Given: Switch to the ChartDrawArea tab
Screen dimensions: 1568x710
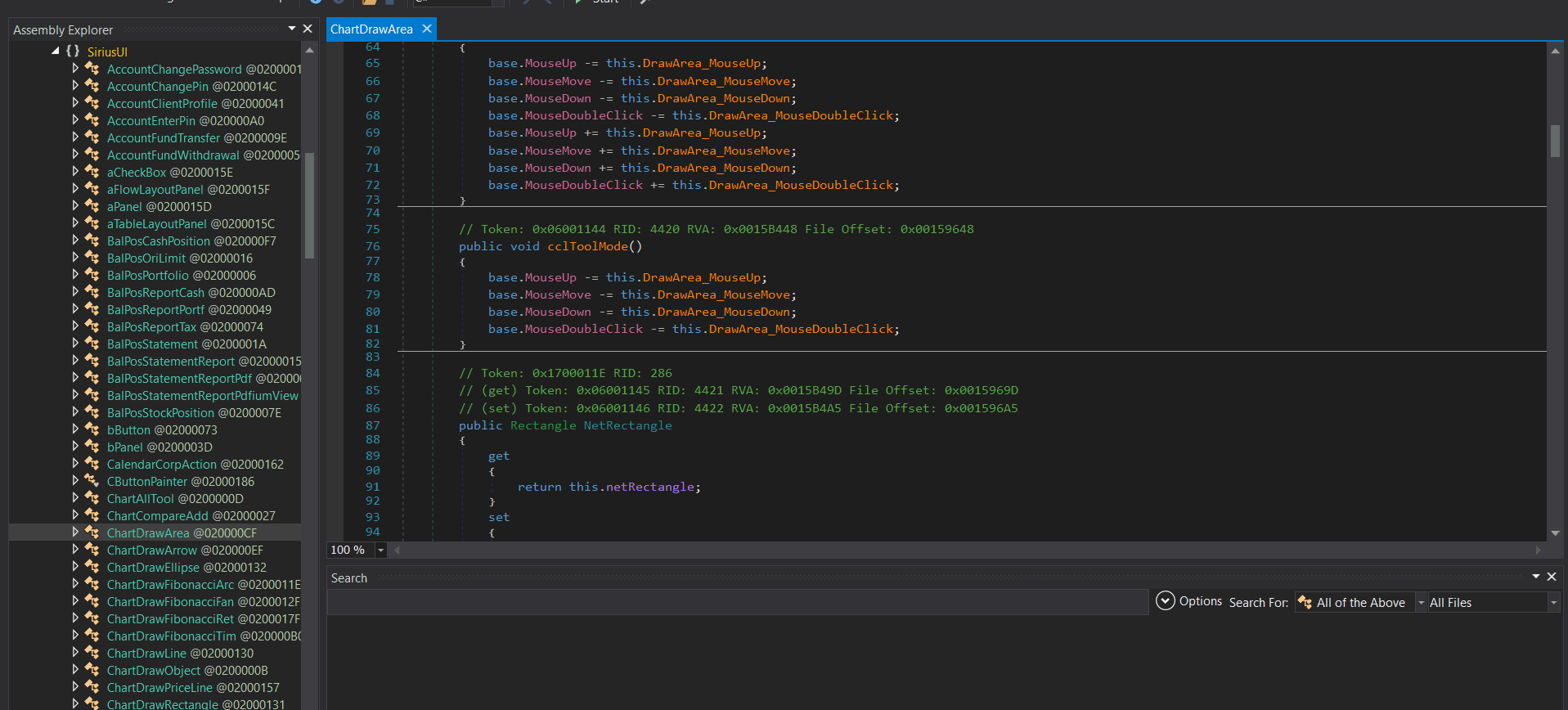Looking at the screenshot, I should pyautogui.click(x=371, y=29).
